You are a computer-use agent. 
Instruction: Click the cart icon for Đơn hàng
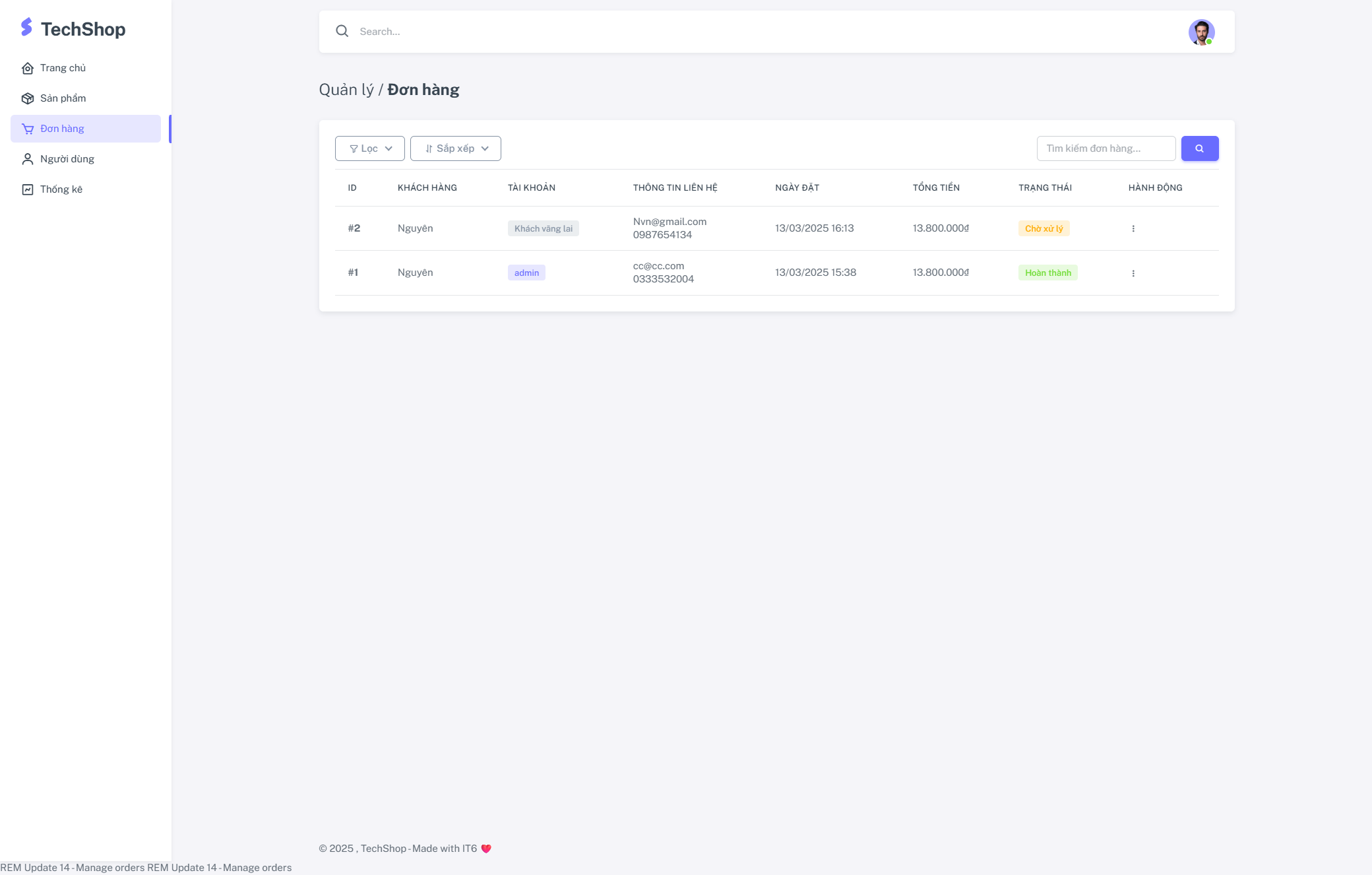coord(28,129)
